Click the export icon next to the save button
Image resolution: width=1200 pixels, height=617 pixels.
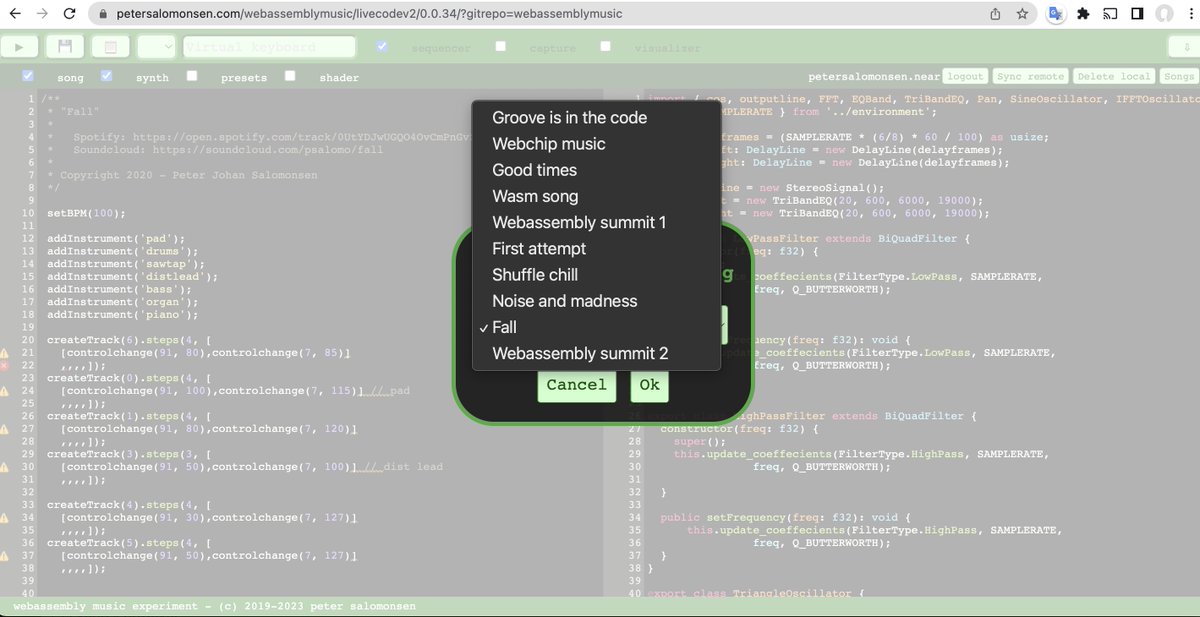click(x=110, y=46)
